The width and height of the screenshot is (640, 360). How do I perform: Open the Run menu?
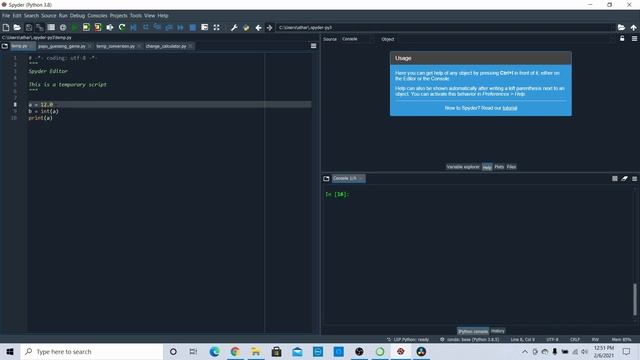pyautogui.click(x=63, y=16)
